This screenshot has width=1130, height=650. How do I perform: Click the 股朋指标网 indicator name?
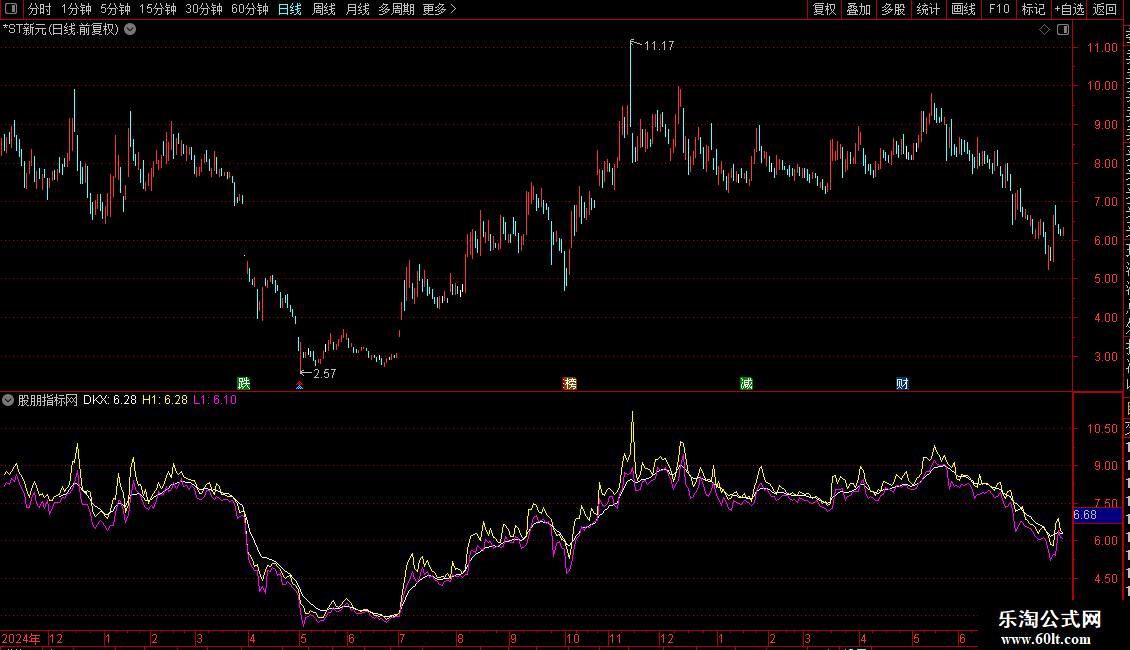pos(48,400)
